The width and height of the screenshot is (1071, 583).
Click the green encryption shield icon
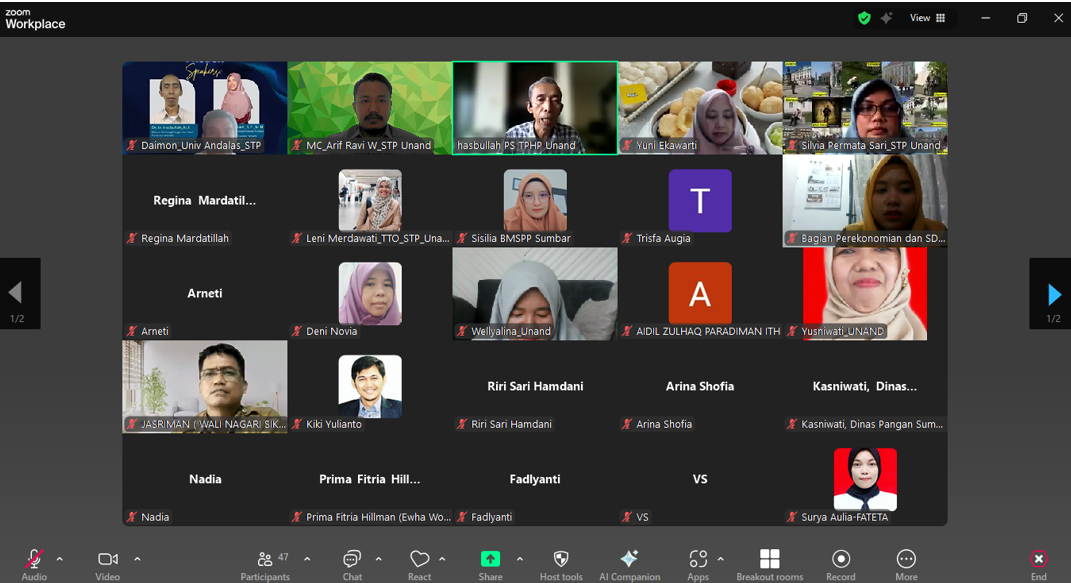click(864, 18)
